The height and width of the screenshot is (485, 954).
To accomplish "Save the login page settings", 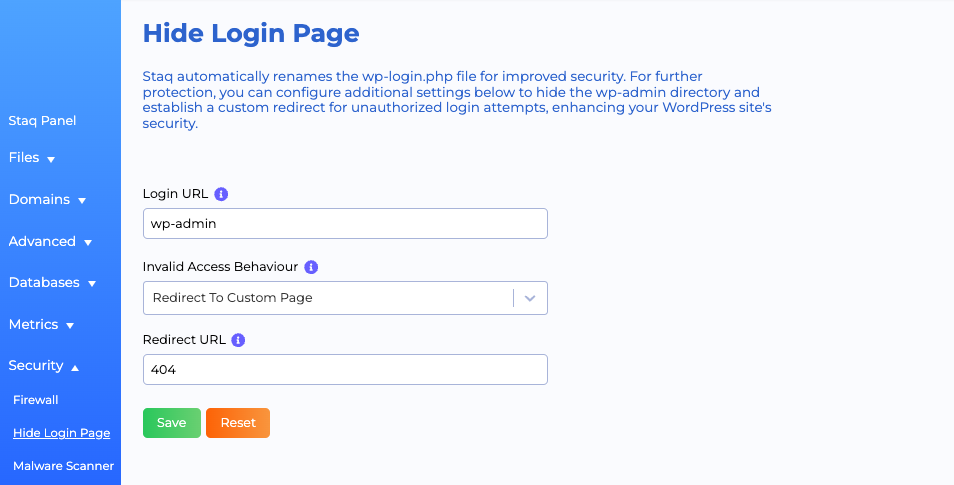I will (172, 423).
